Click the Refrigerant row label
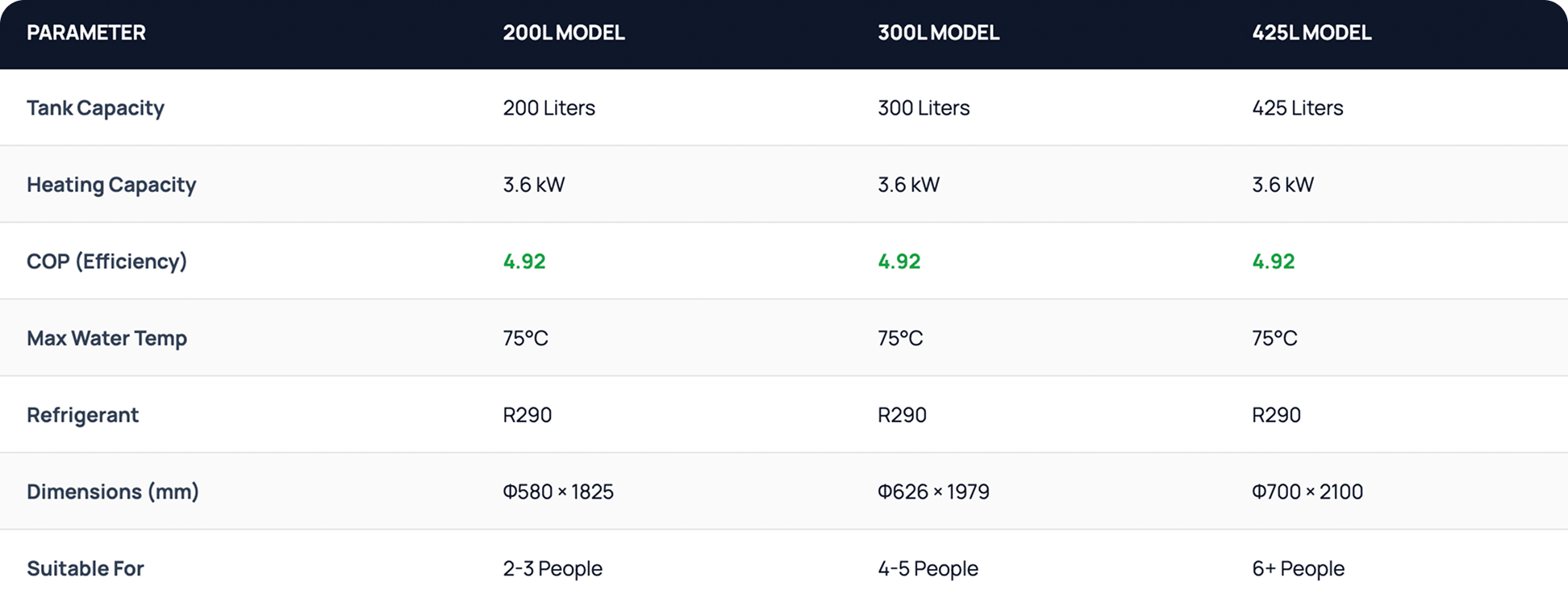 coord(82,415)
